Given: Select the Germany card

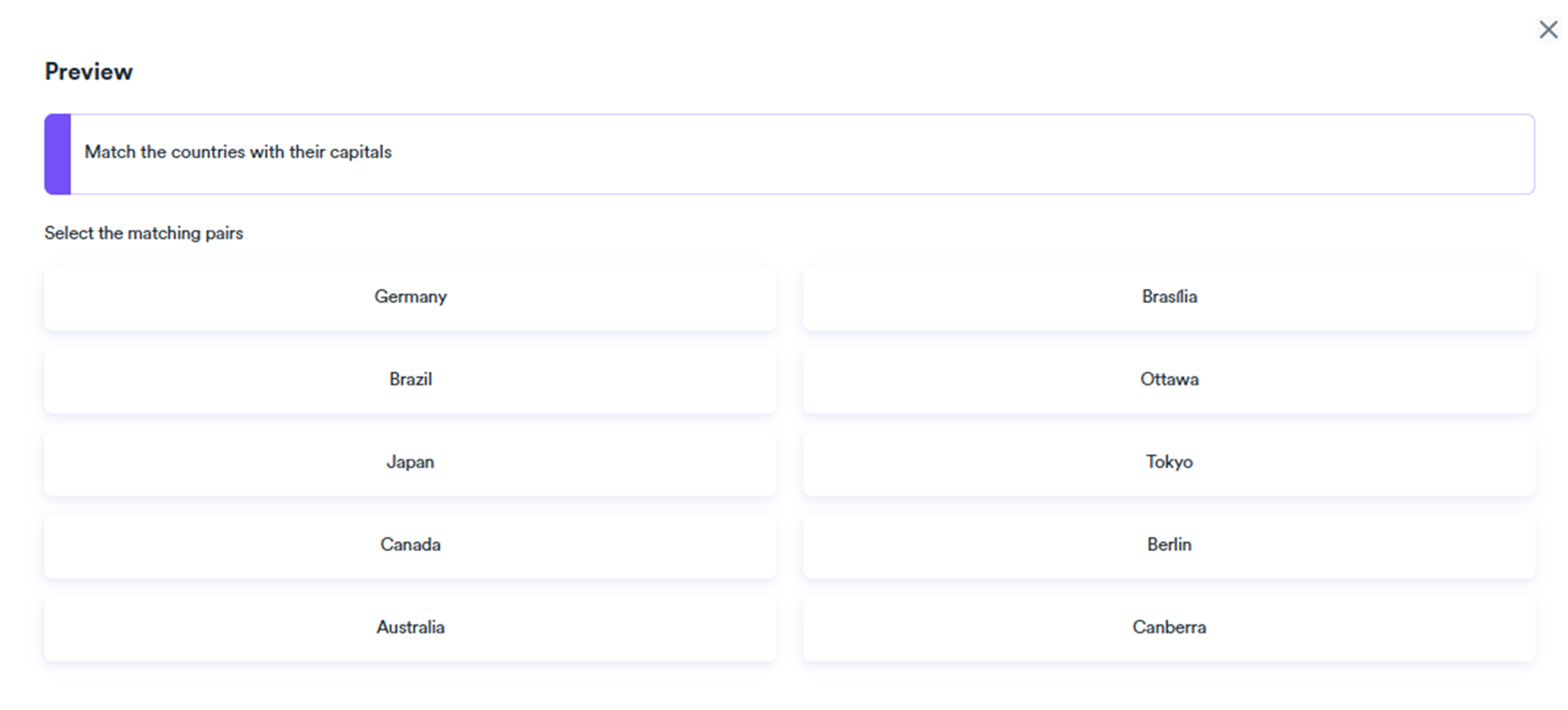Looking at the screenshot, I should pyautogui.click(x=410, y=297).
